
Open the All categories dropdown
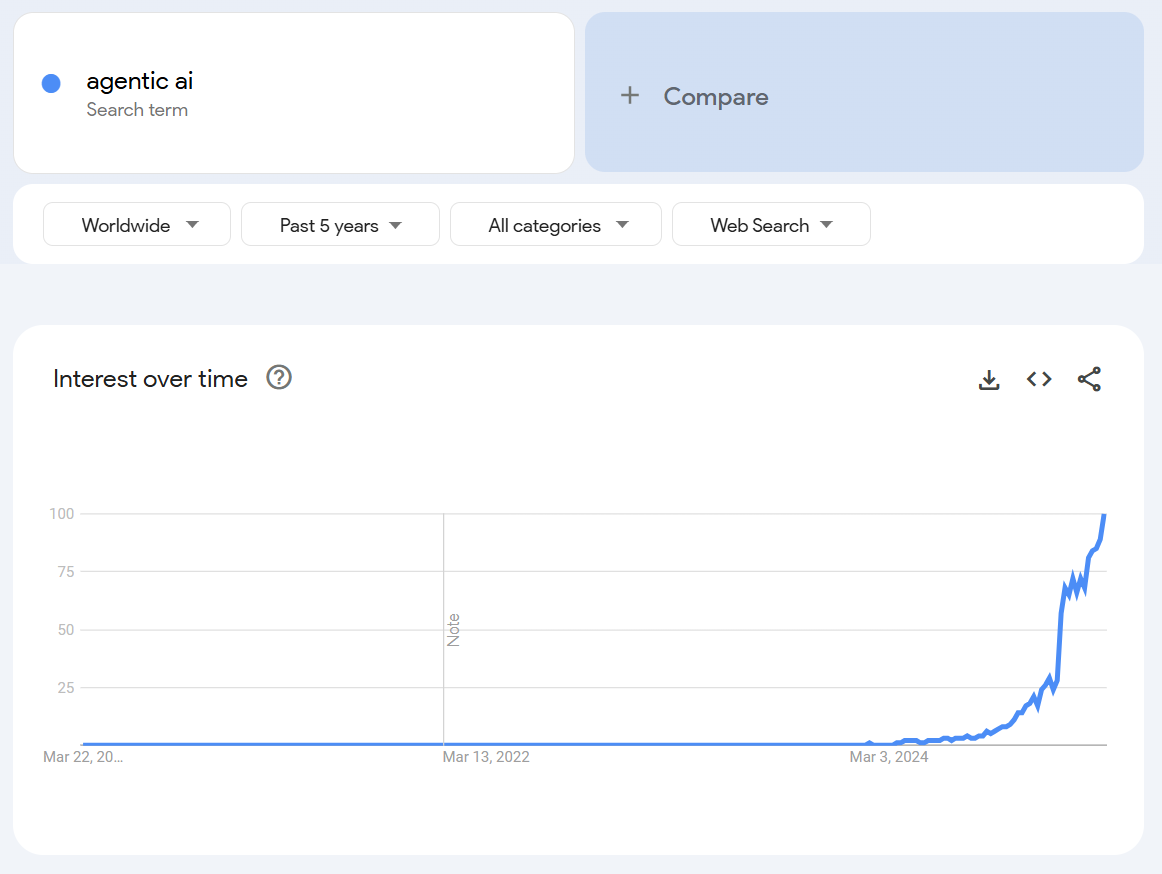point(555,224)
